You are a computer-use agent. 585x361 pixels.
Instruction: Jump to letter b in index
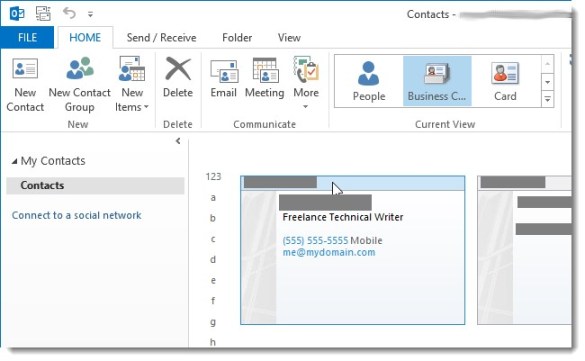point(213,218)
